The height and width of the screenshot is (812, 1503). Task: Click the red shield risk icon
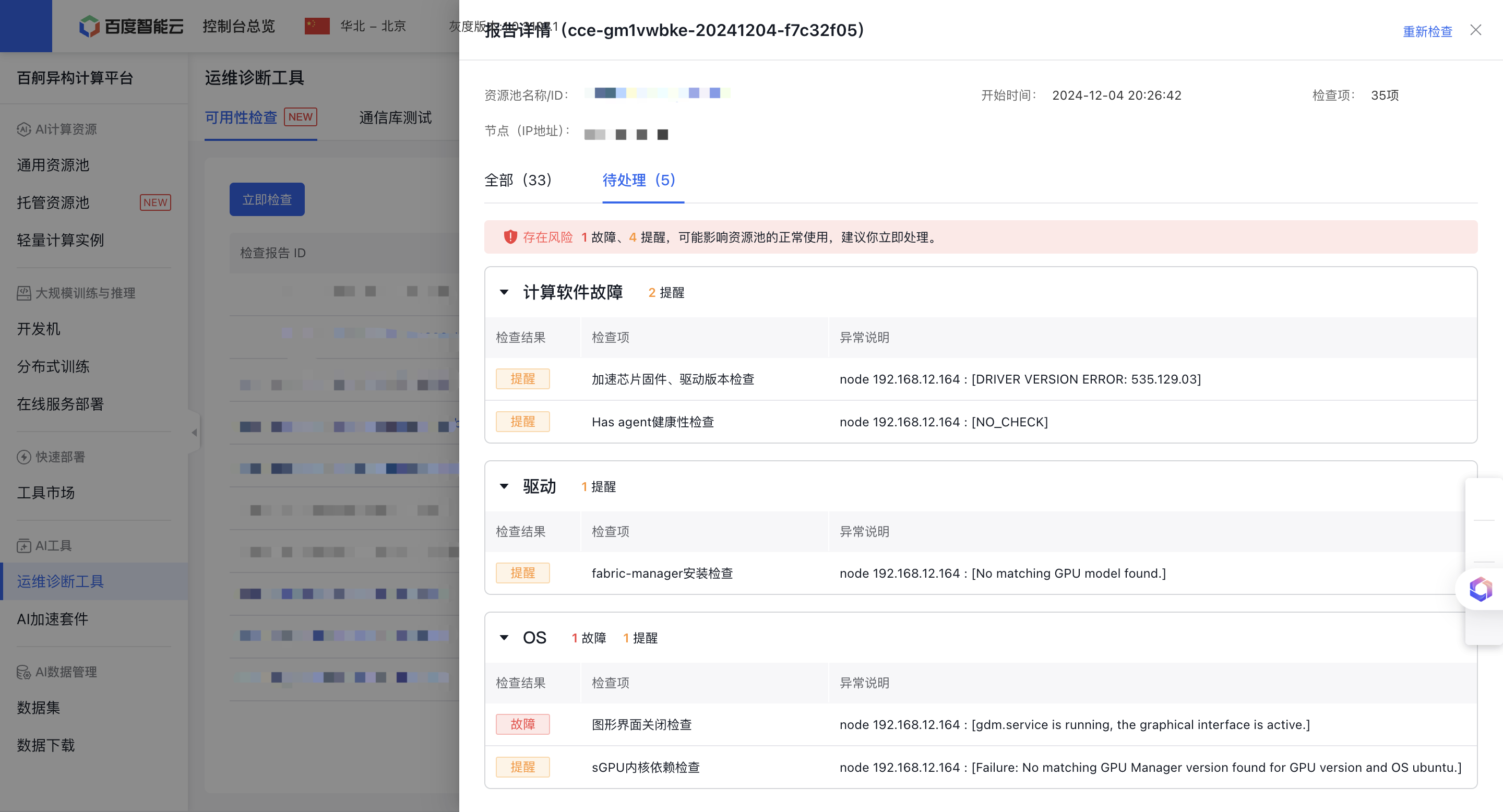click(x=510, y=237)
